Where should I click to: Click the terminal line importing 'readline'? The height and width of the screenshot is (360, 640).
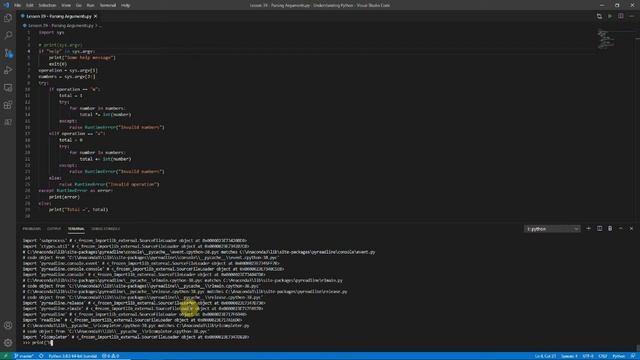(x=133, y=320)
